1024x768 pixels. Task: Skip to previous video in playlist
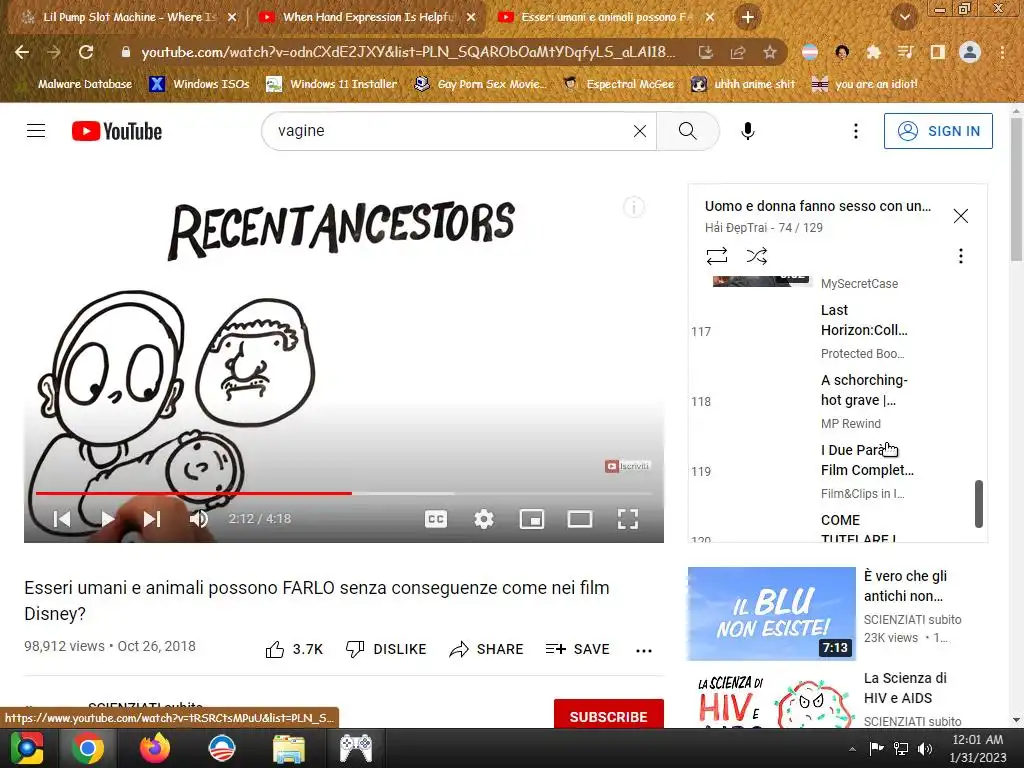[62, 519]
